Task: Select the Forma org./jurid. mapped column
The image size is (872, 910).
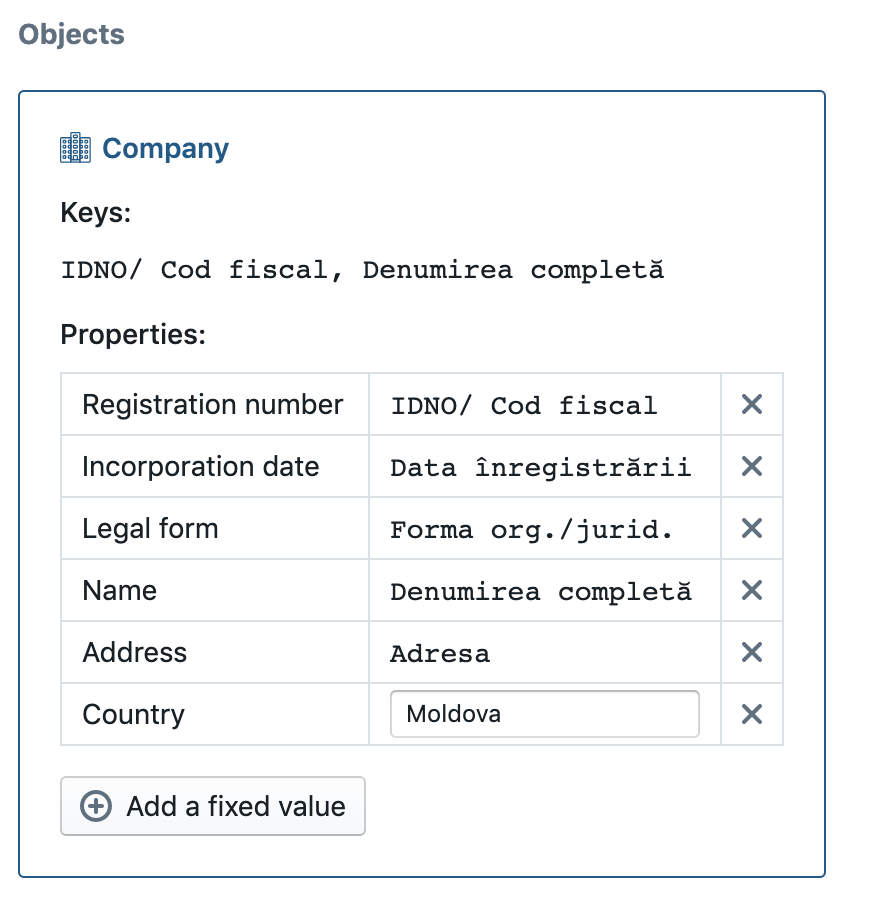Action: click(531, 530)
